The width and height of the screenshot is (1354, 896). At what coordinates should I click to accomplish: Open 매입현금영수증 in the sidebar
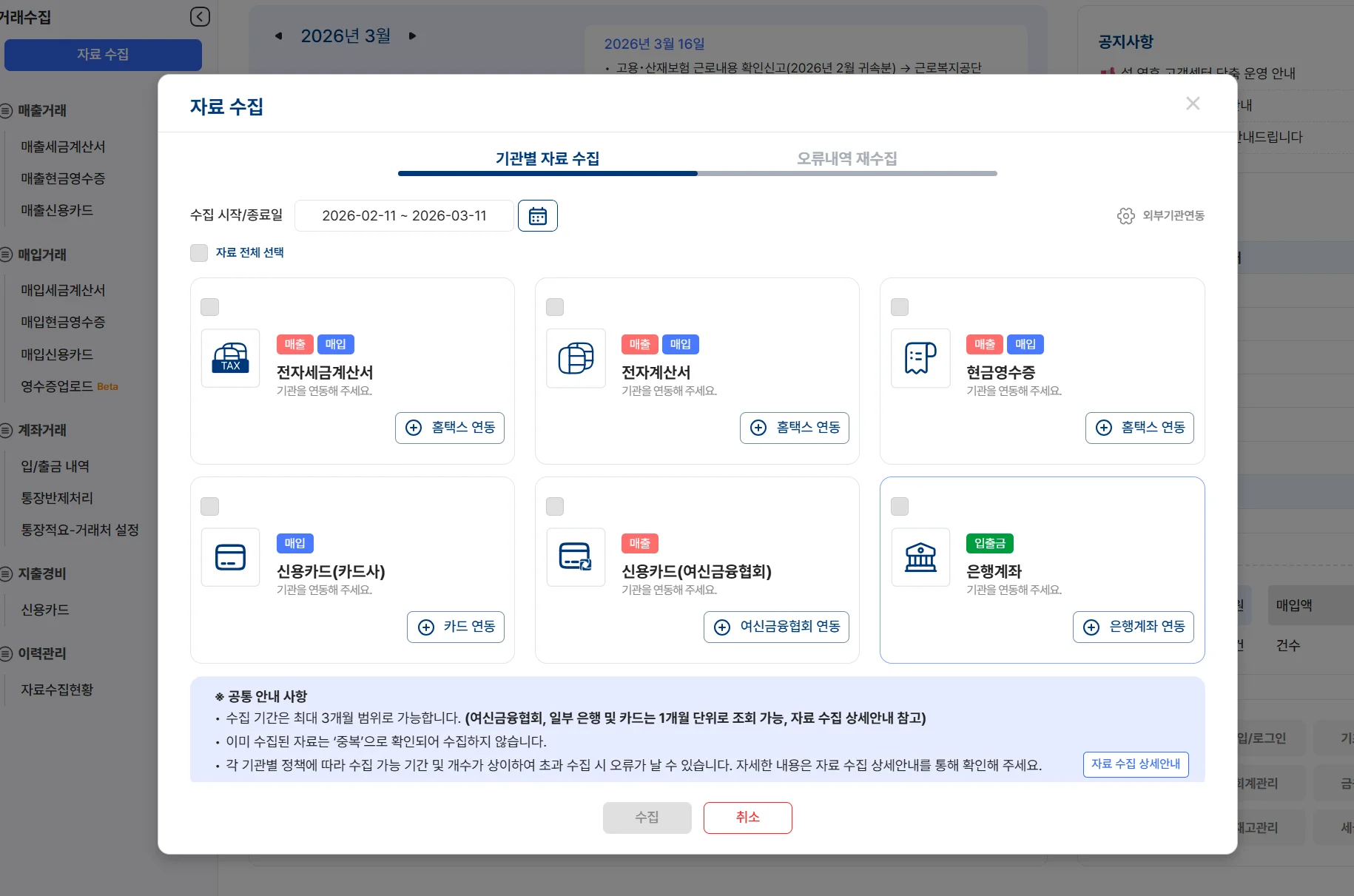[x=64, y=322]
